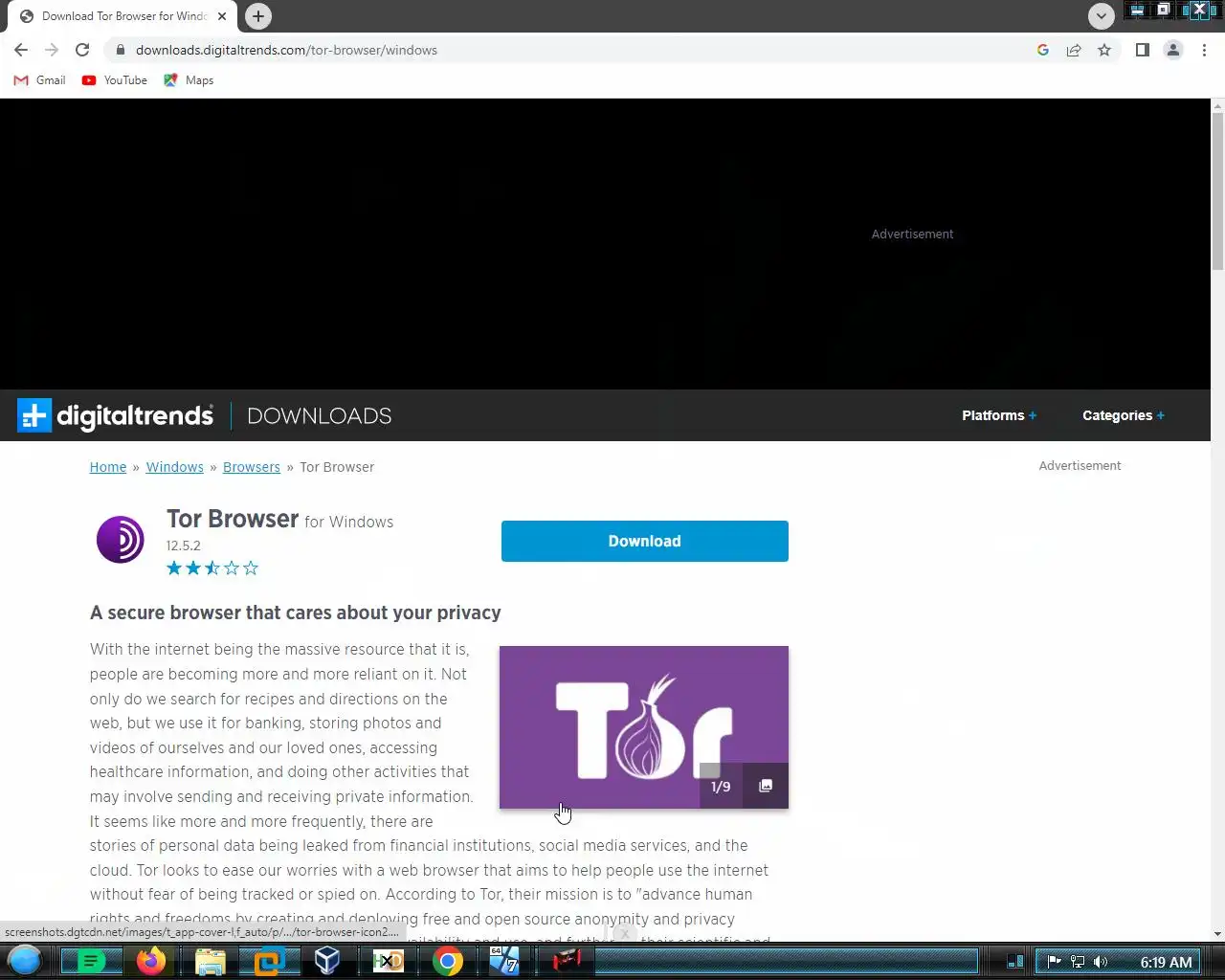Click the 1/9 image counter
1225x980 pixels.
click(721, 787)
